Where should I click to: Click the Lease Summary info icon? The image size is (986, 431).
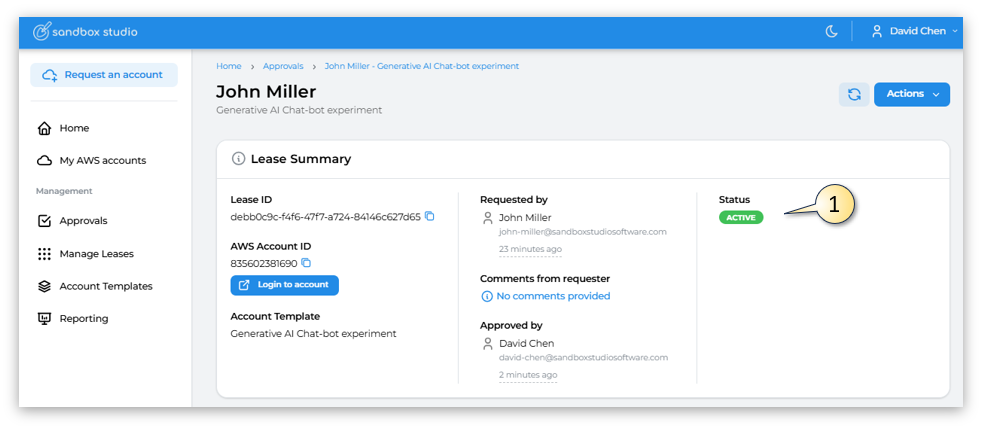(238, 159)
